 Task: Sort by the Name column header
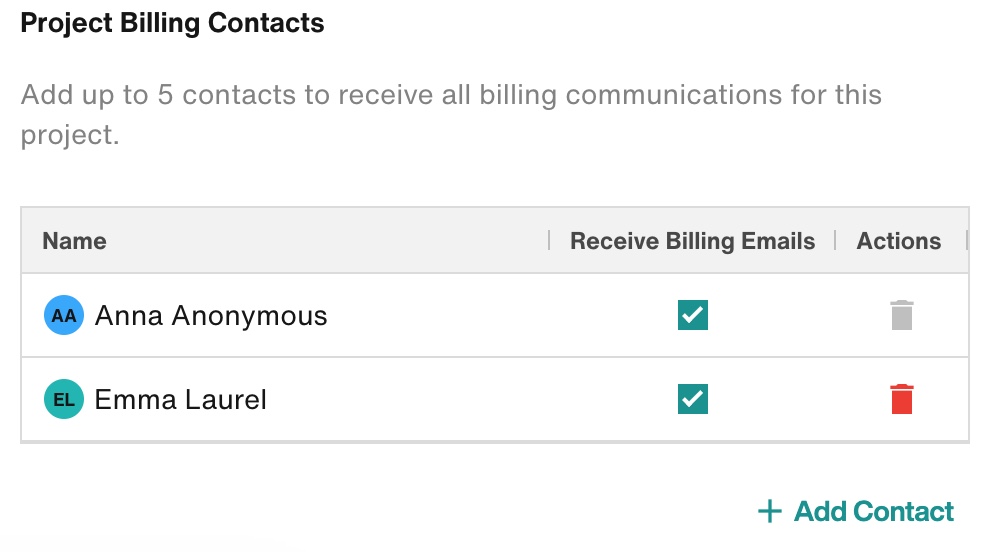coord(74,241)
